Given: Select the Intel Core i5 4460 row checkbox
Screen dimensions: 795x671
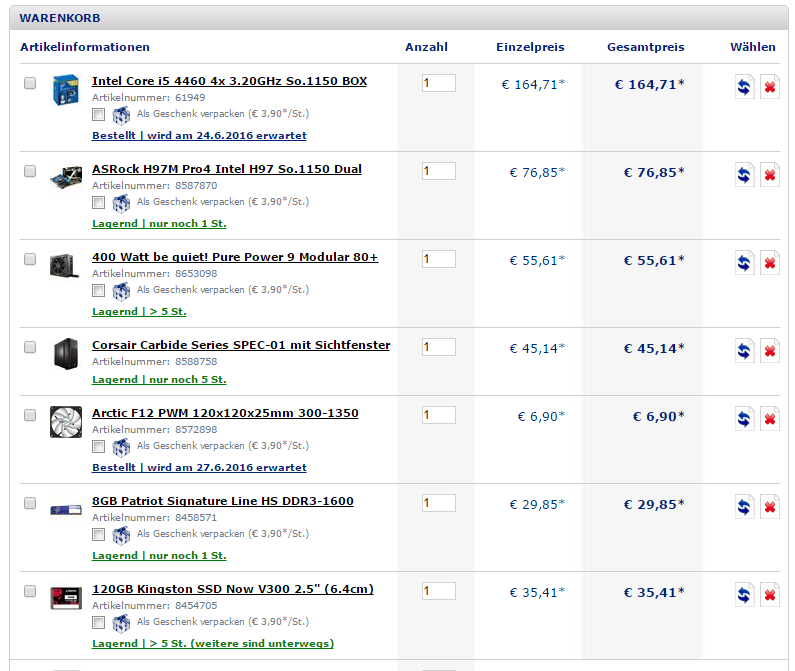Looking at the screenshot, I should (30, 83).
